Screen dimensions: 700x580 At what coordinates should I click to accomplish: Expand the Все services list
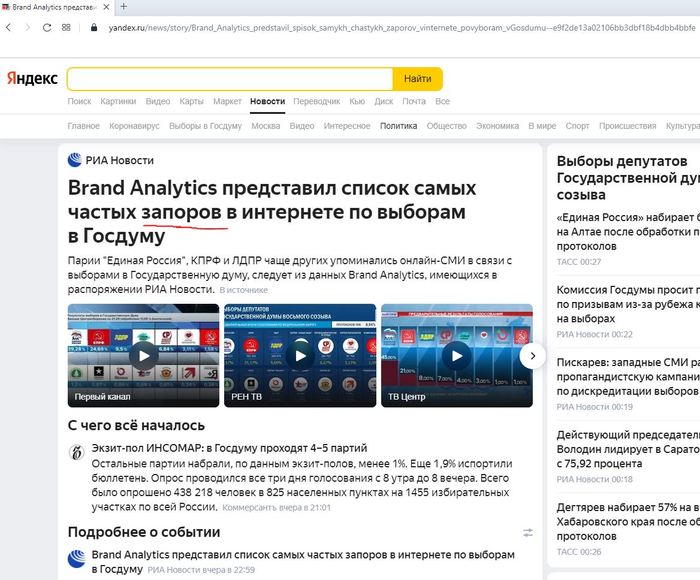click(x=442, y=101)
